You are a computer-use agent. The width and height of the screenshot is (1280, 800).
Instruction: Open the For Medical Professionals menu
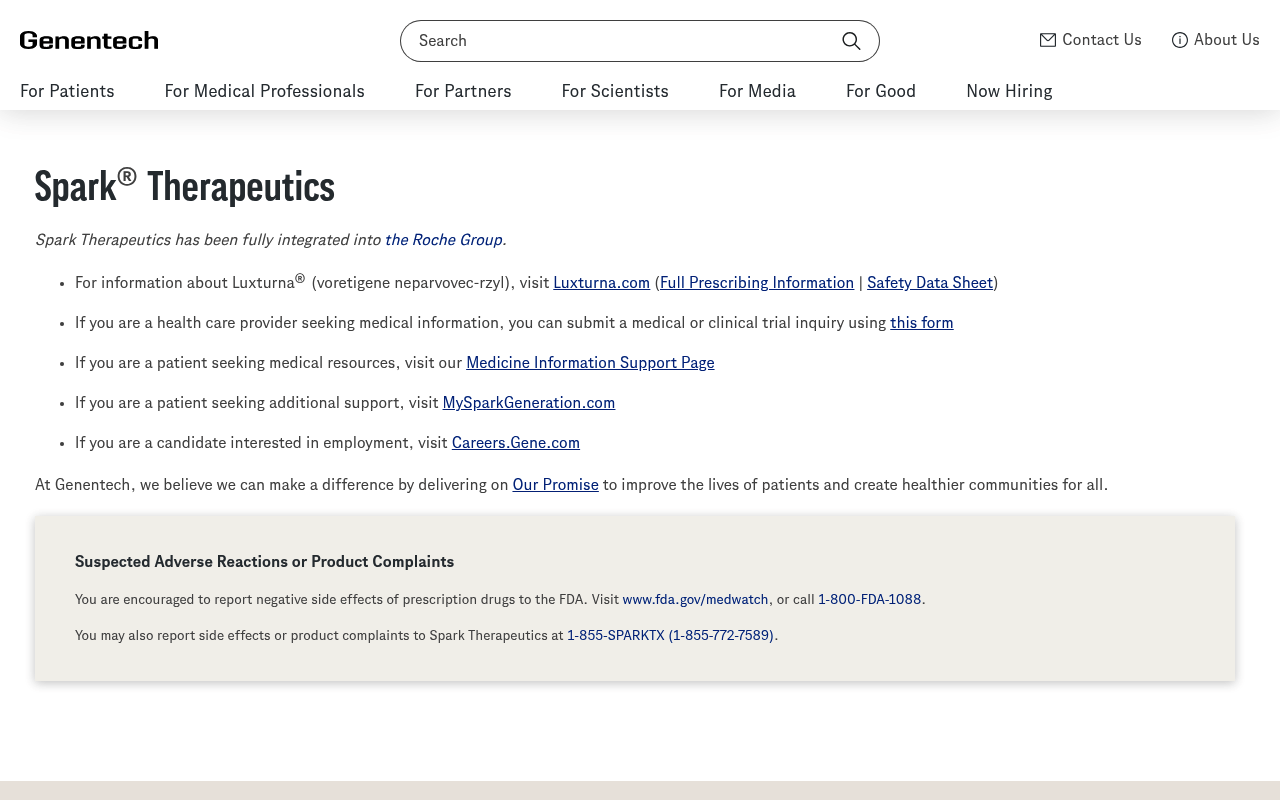pyautogui.click(x=265, y=91)
